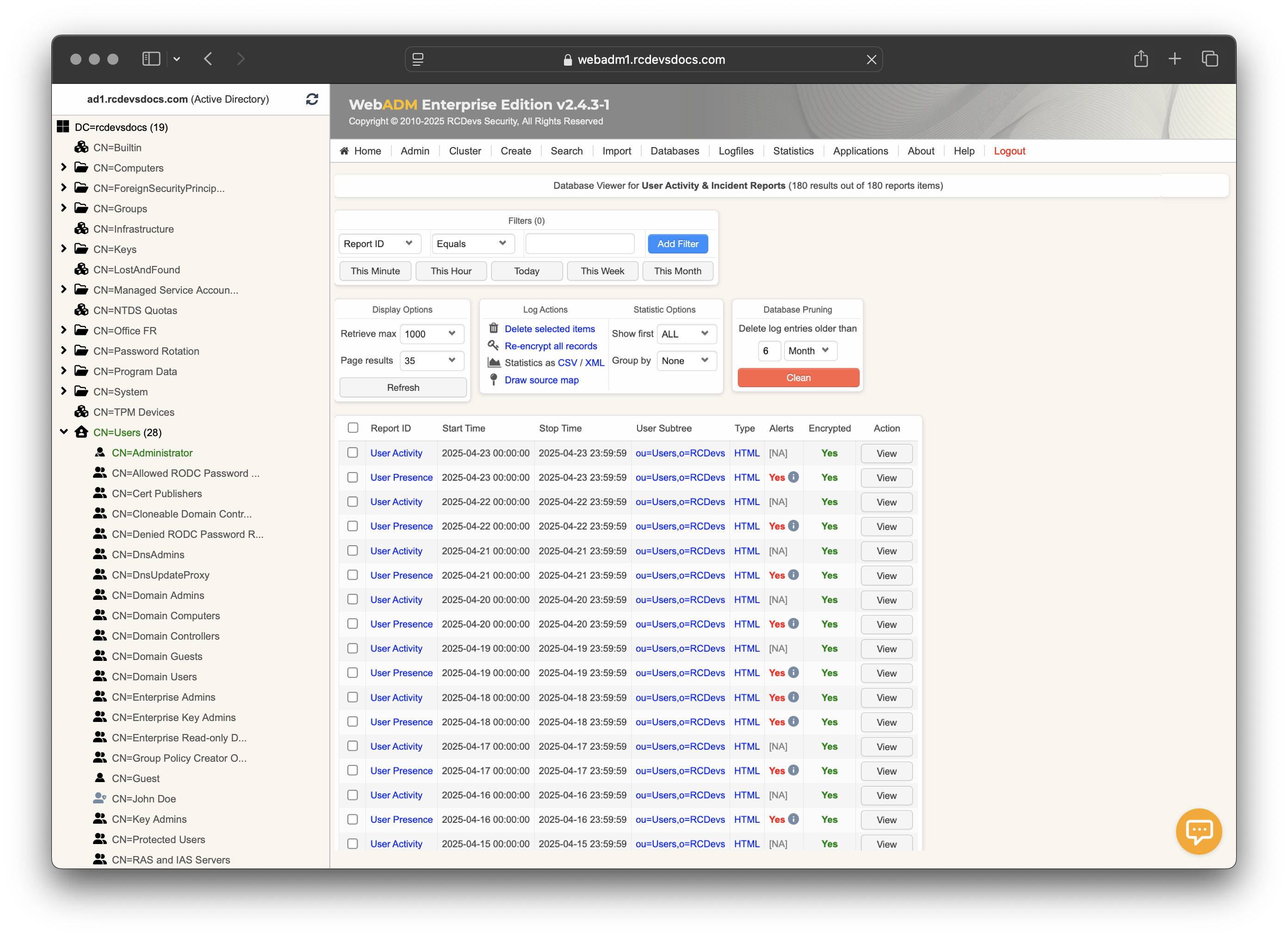1288x937 pixels.
Task: Click the Home icon in menu bar
Action: point(344,150)
